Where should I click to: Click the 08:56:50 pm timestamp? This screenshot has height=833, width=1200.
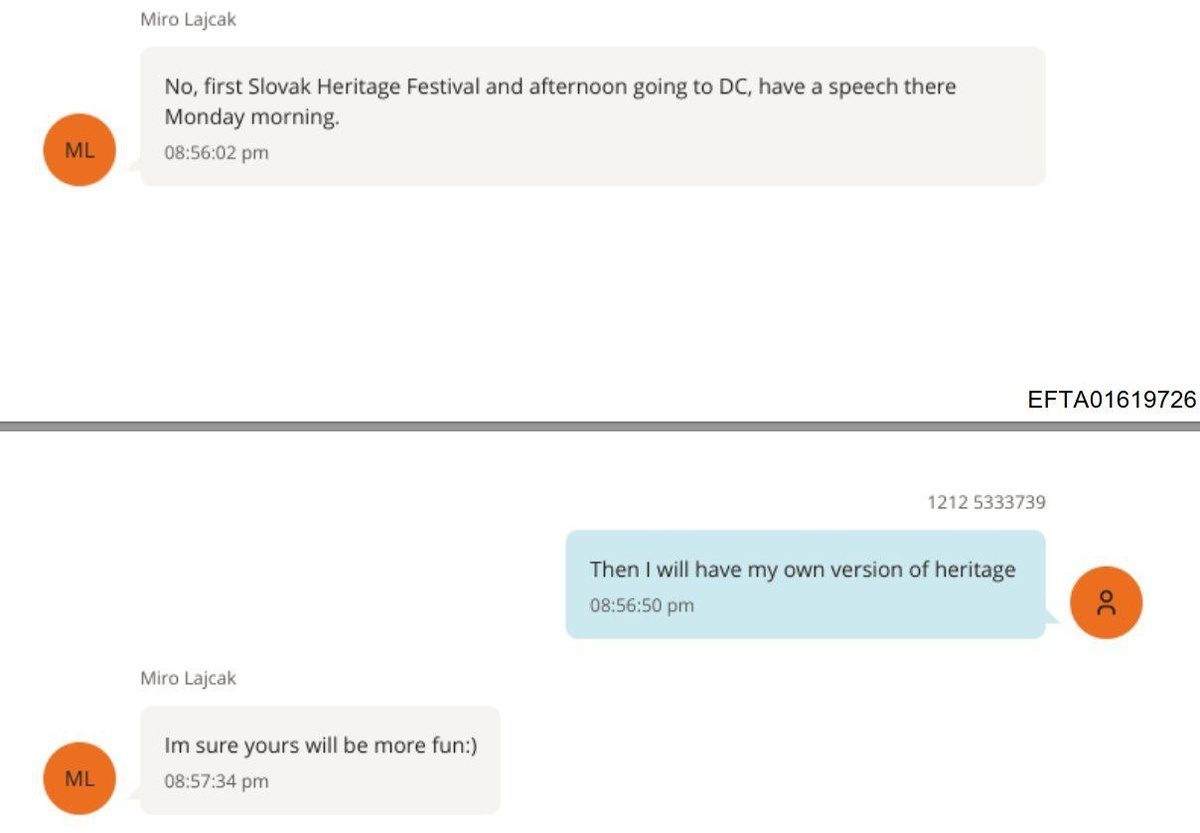coord(641,605)
